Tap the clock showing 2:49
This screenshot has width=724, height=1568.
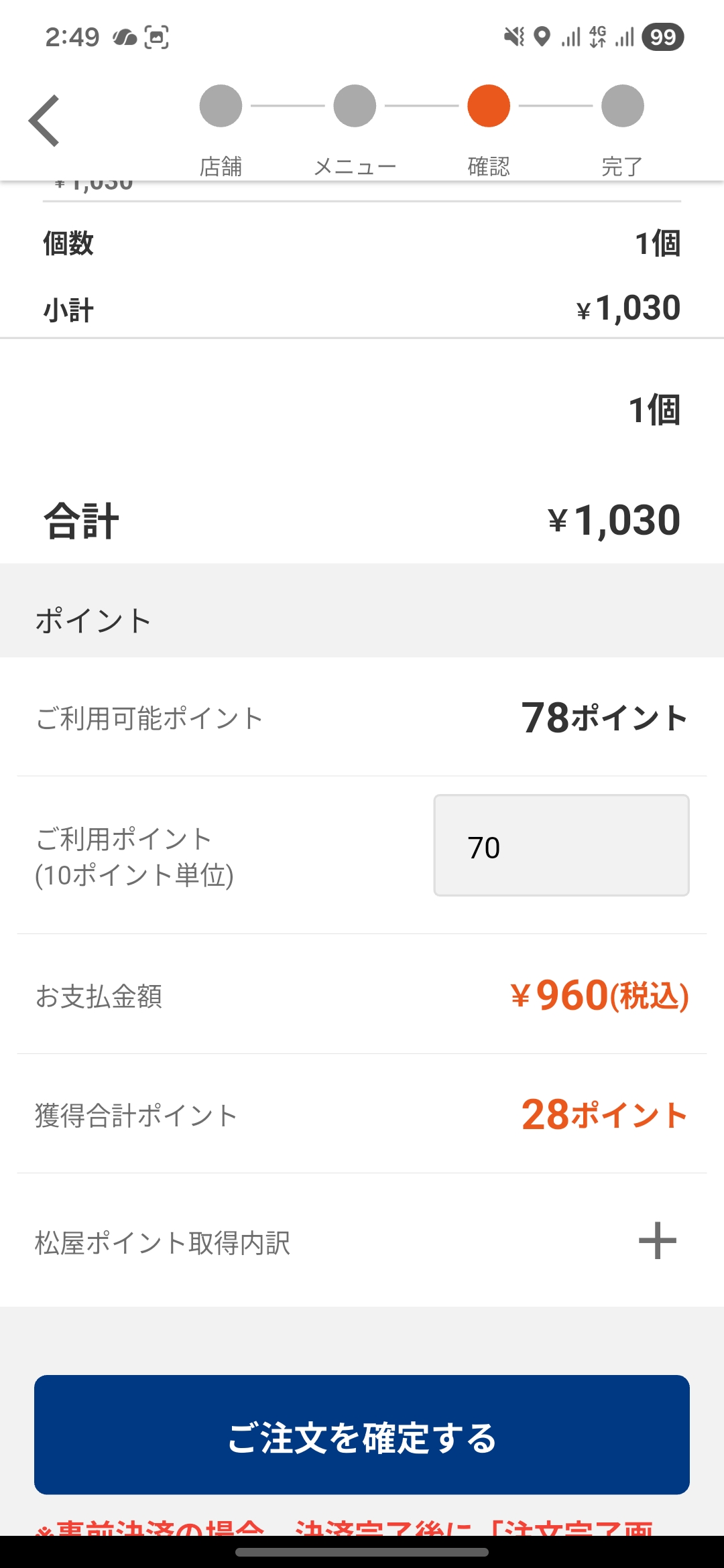pos(72,38)
